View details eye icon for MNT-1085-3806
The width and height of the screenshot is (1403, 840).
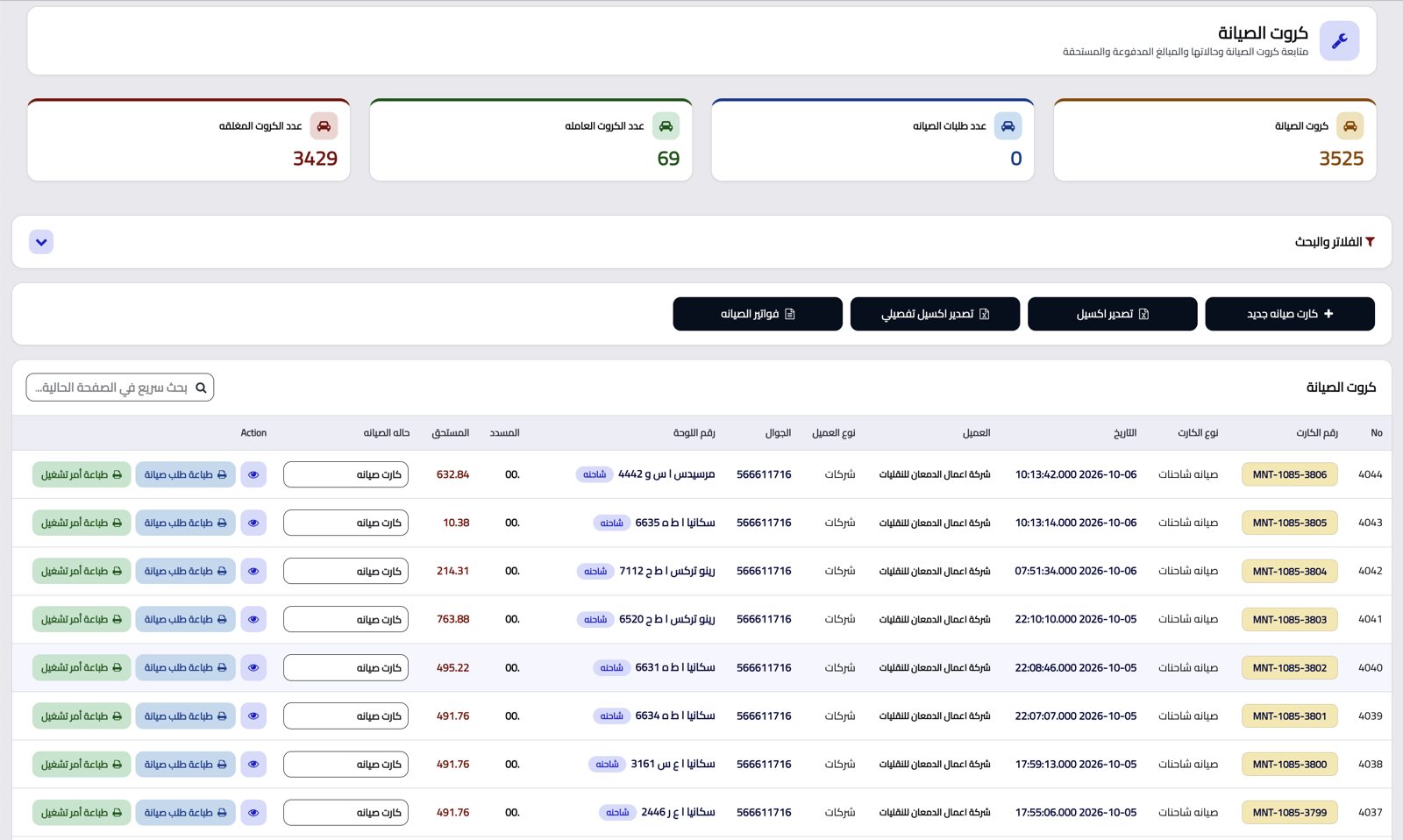click(253, 474)
